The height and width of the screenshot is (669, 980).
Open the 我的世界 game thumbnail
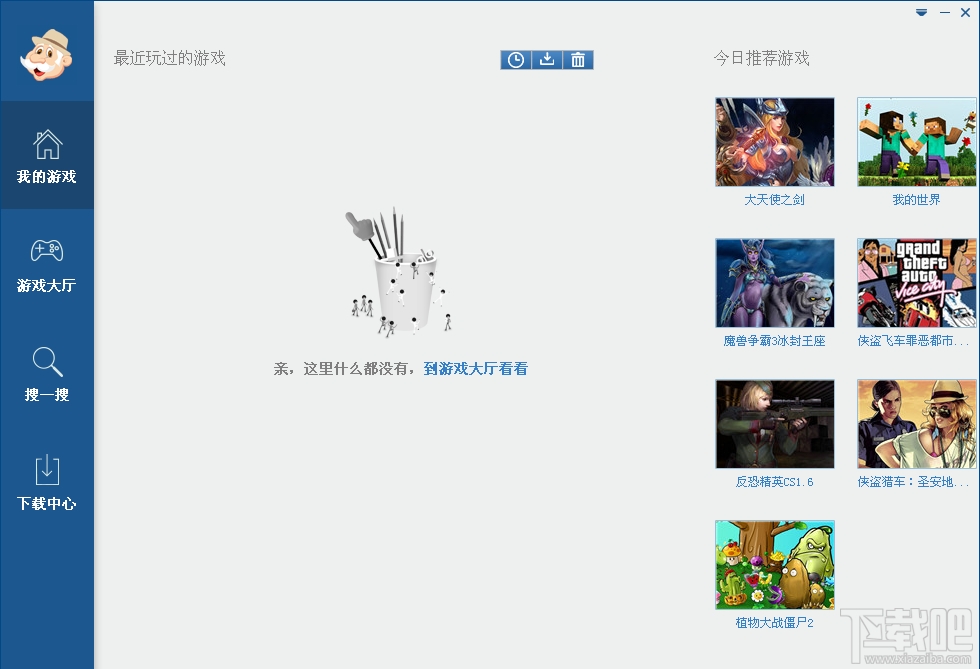point(916,140)
